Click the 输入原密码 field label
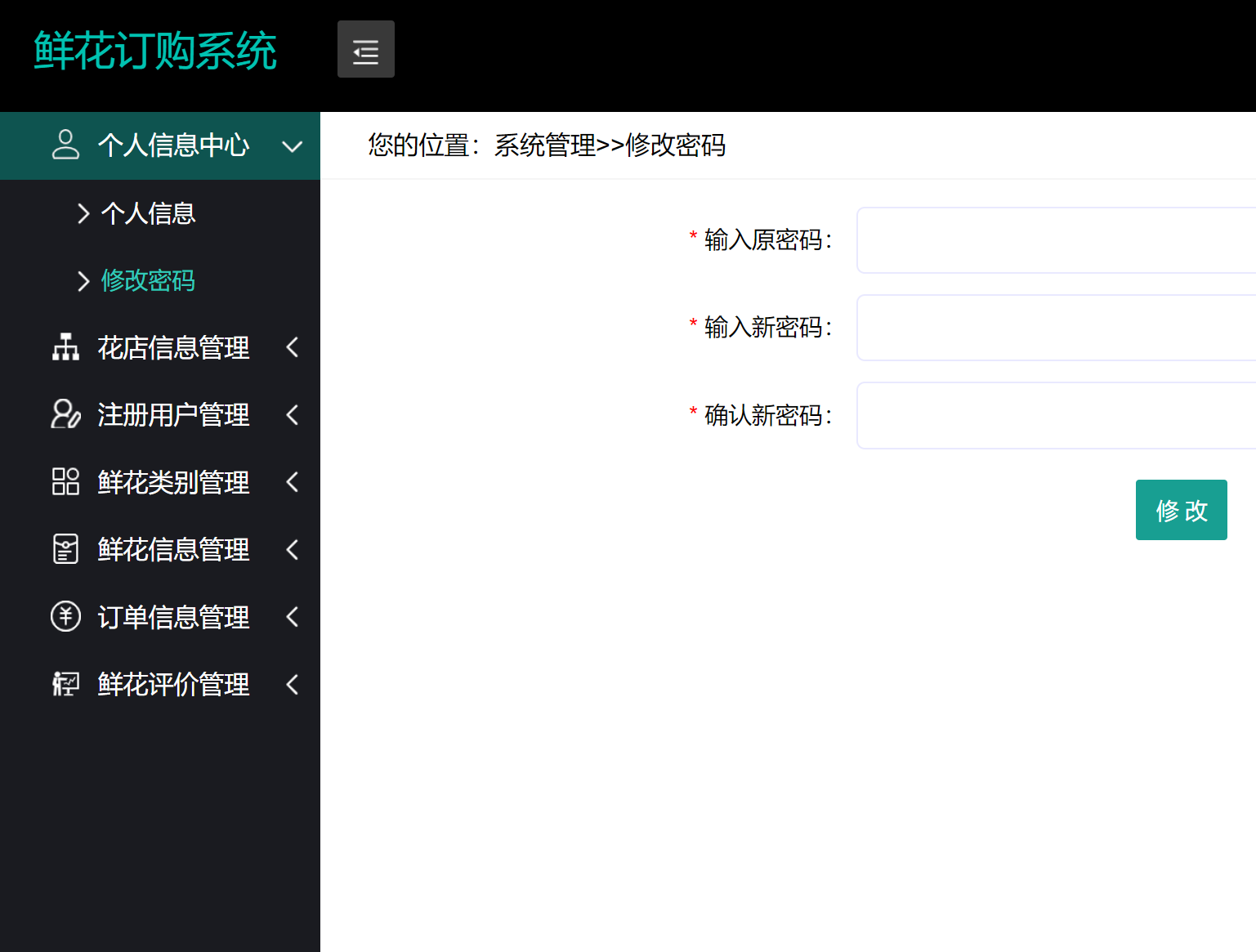Screen dimensions: 1256x952 click(768, 240)
